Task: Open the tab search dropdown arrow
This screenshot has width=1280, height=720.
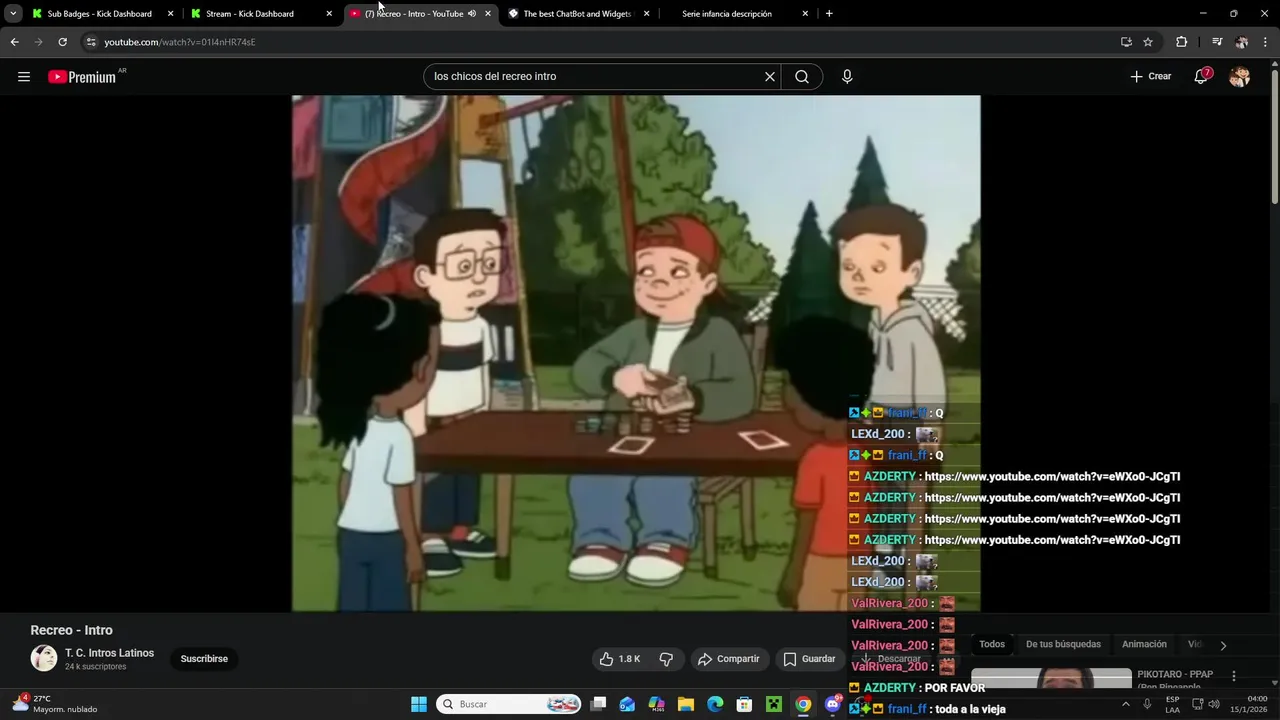Action: [x=13, y=13]
